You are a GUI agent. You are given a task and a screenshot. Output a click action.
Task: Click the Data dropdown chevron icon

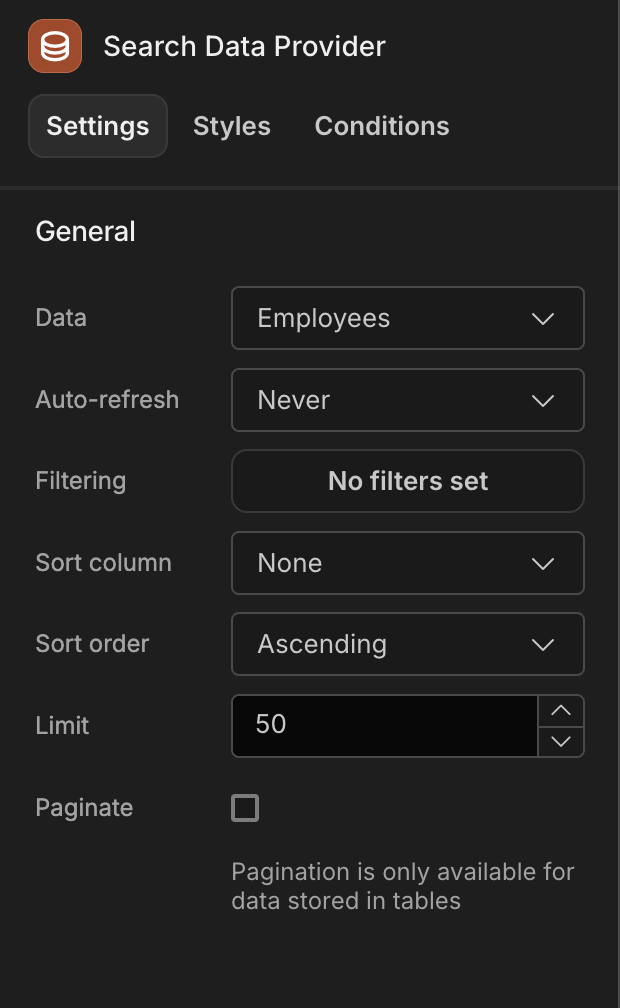click(543, 319)
